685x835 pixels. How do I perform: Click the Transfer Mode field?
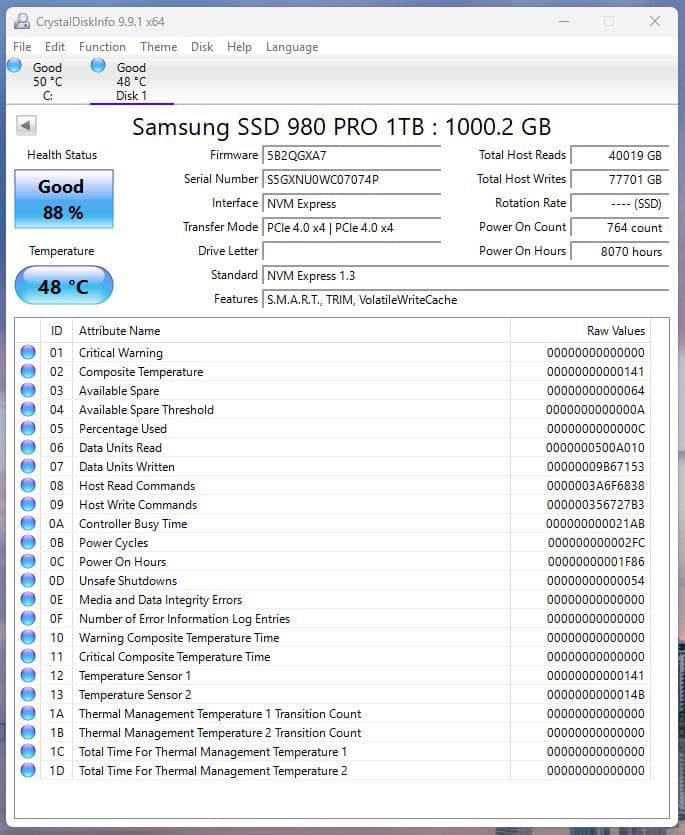click(352, 227)
